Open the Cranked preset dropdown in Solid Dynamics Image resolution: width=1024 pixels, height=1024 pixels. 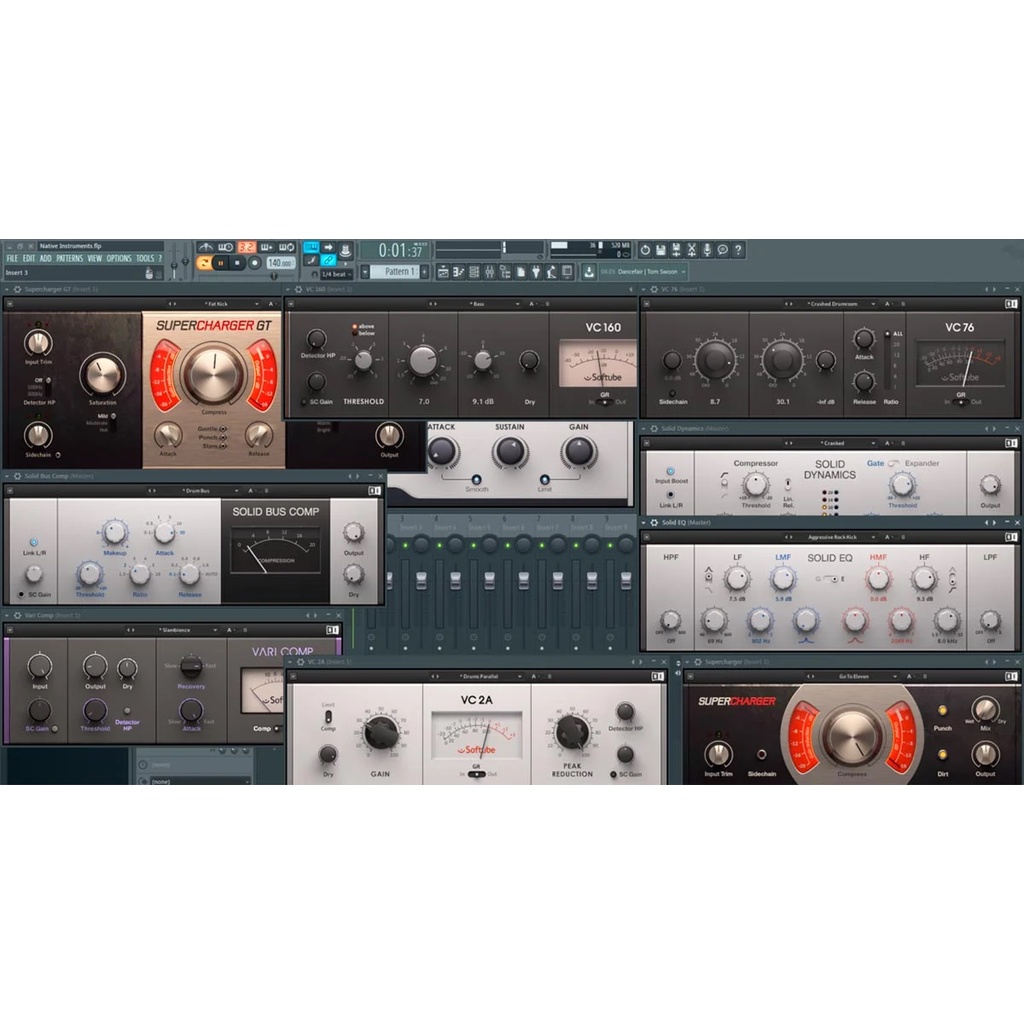[837, 443]
